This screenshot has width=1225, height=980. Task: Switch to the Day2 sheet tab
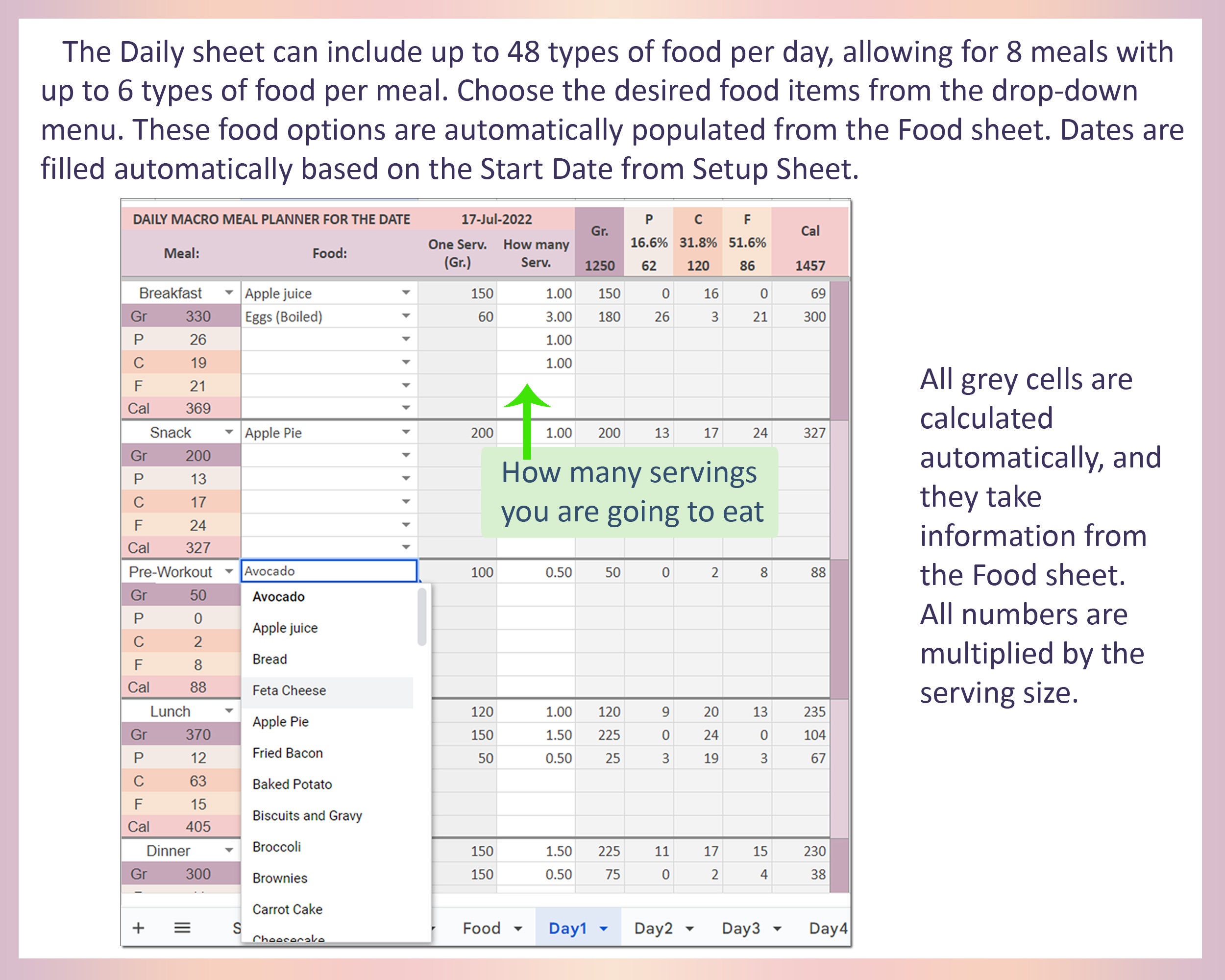click(x=653, y=928)
